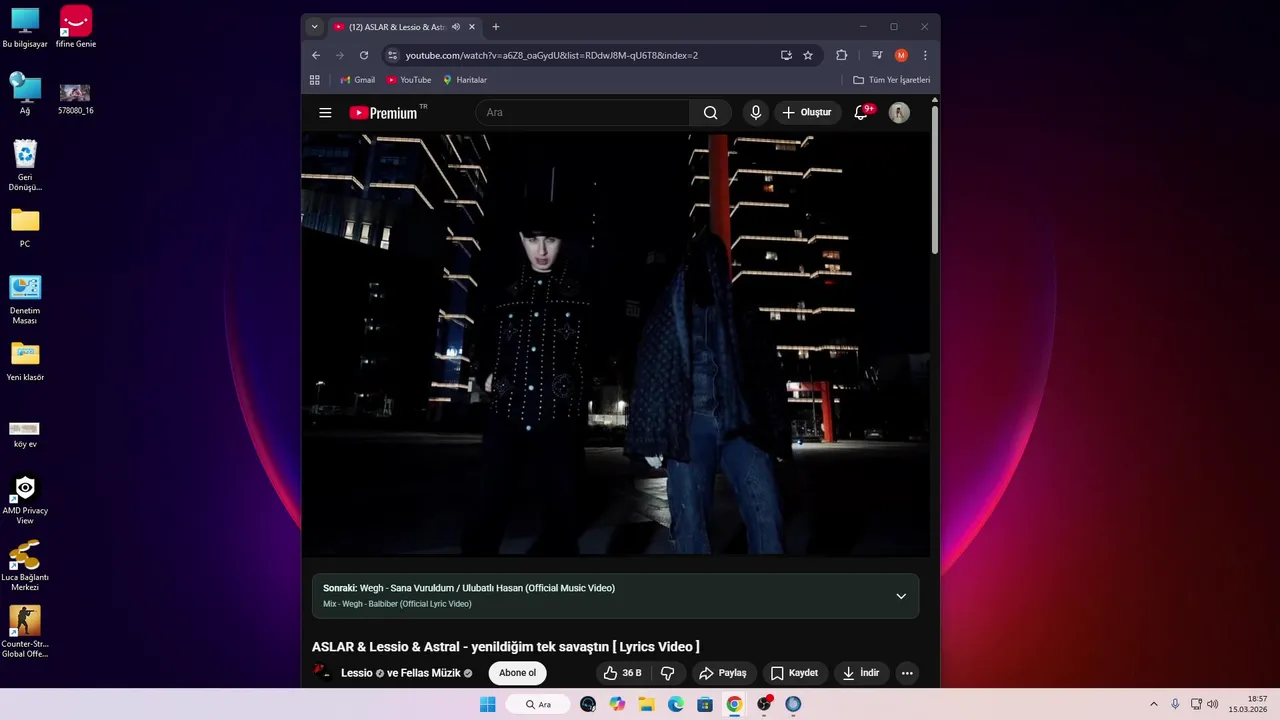Share the video via Paylaş

coord(723,673)
